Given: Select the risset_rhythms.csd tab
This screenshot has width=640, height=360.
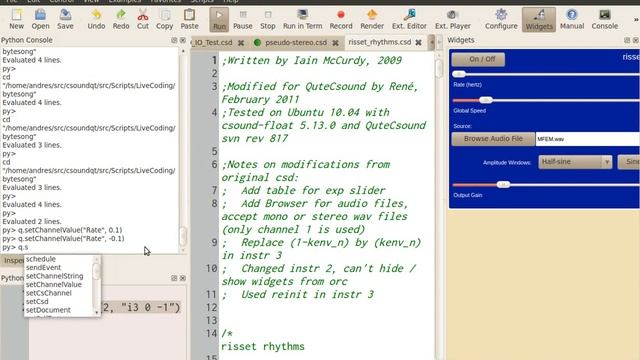Looking at the screenshot, I should tap(380, 42).
